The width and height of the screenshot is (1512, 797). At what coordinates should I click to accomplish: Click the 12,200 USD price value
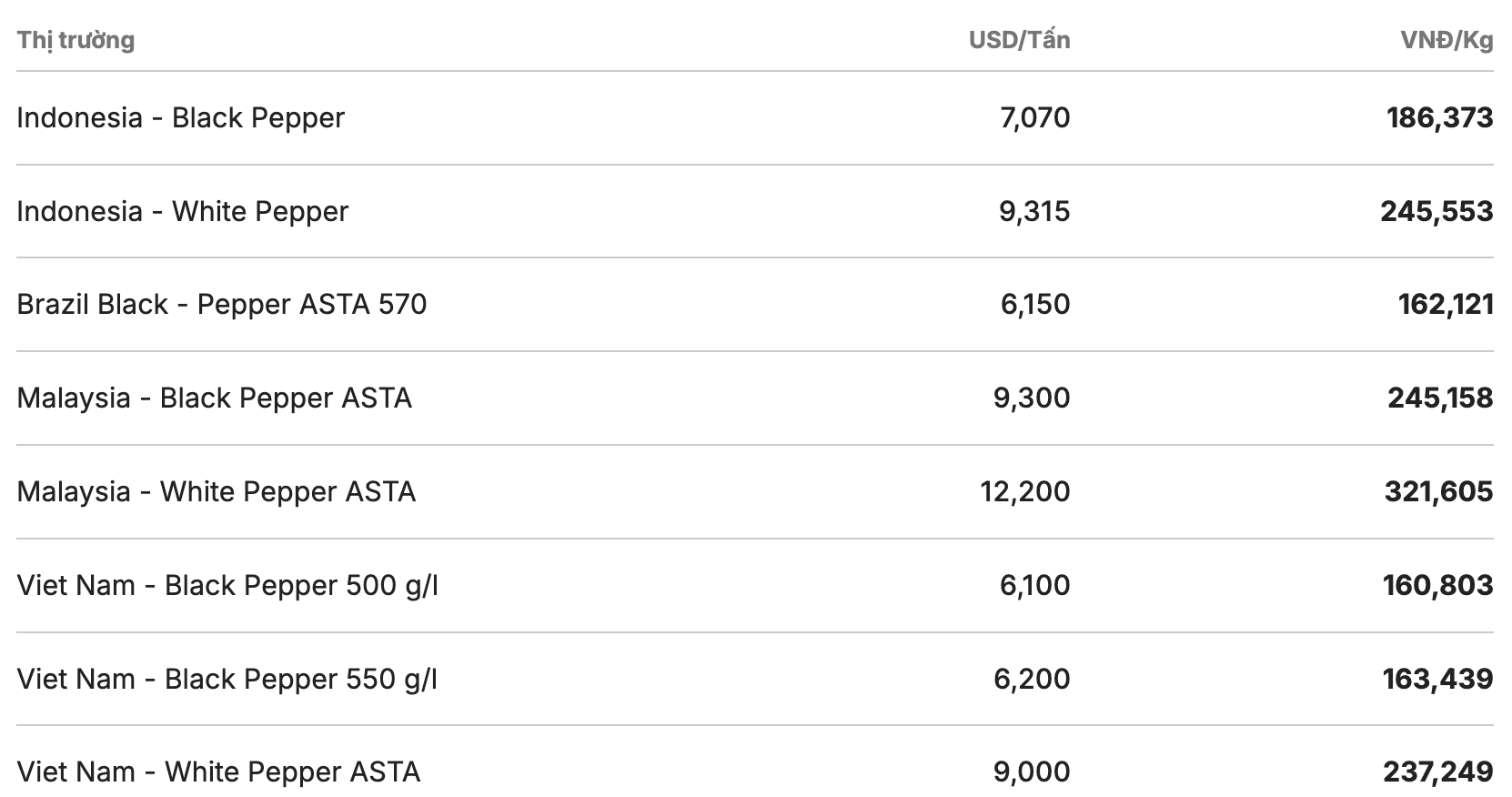[1025, 492]
